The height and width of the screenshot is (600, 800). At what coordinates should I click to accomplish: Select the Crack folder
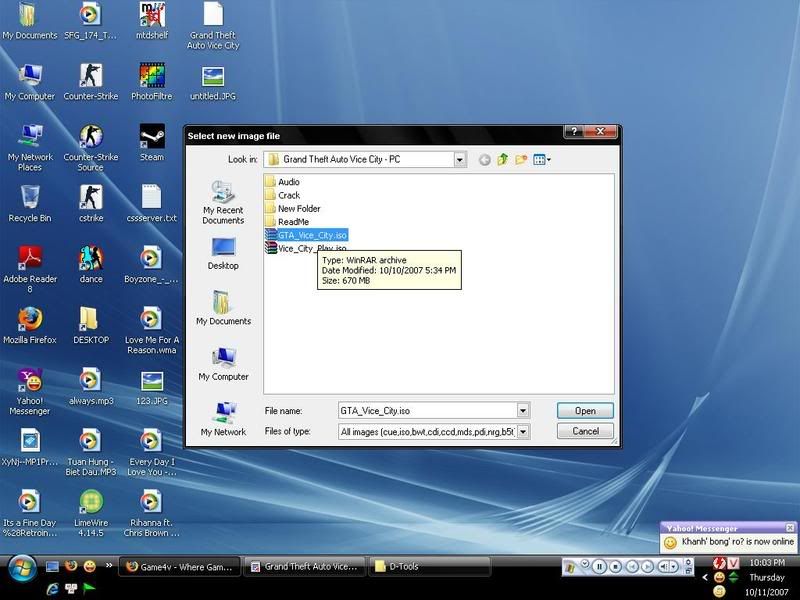click(x=283, y=195)
